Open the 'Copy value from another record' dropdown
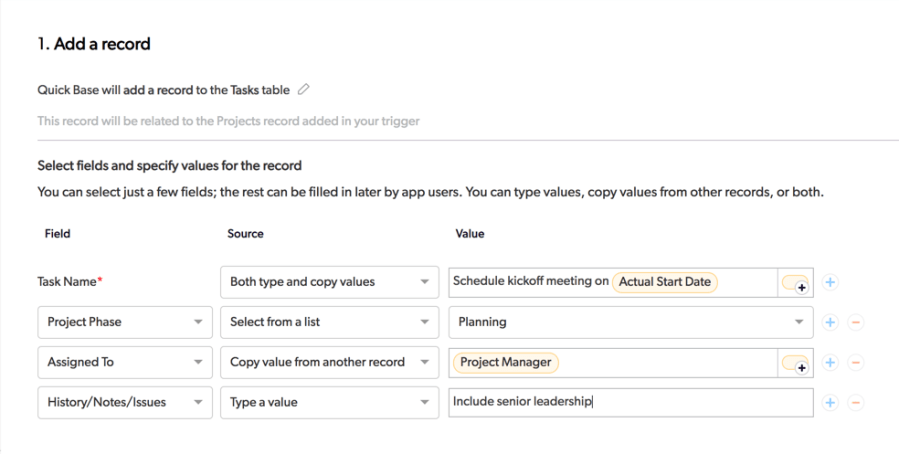This screenshot has width=899, height=454. [x=329, y=362]
